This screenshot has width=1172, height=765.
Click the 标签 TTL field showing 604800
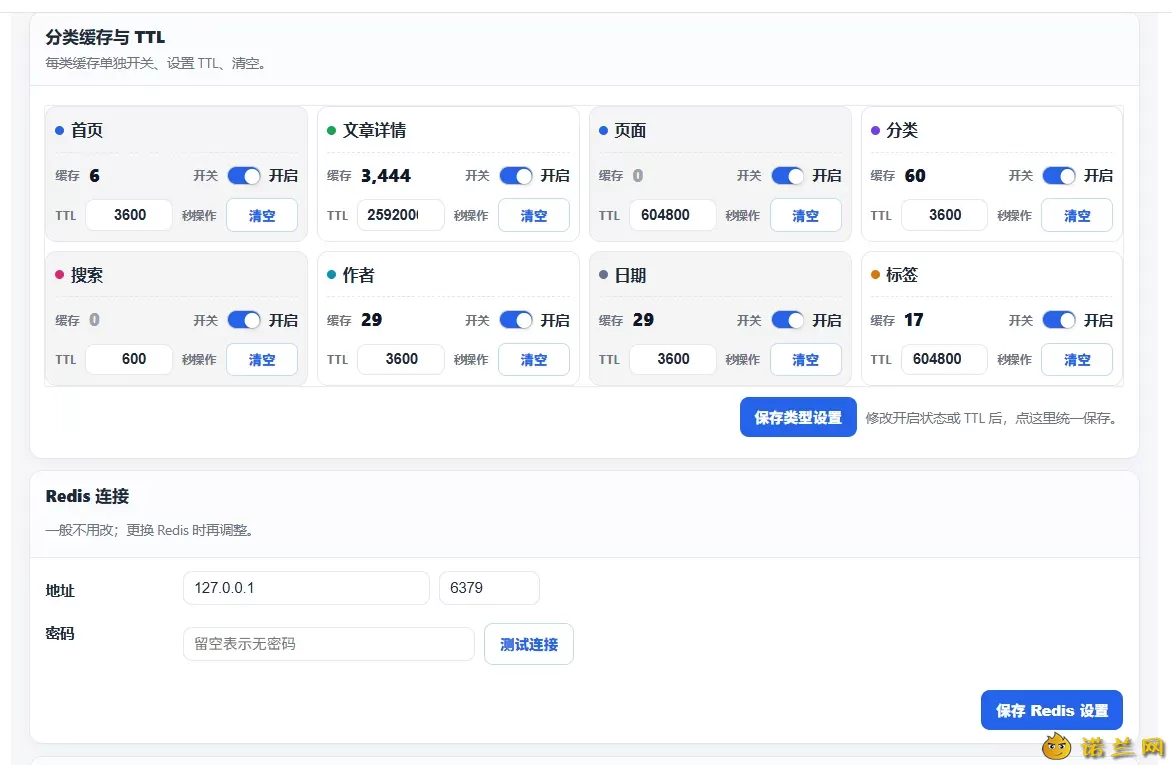945,360
